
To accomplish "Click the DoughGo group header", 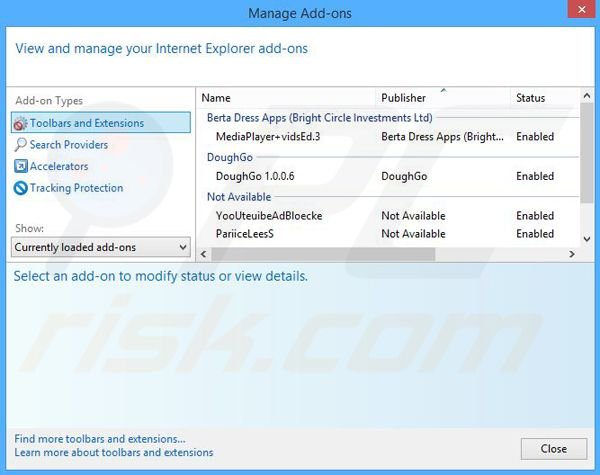I will pyautogui.click(x=230, y=157).
